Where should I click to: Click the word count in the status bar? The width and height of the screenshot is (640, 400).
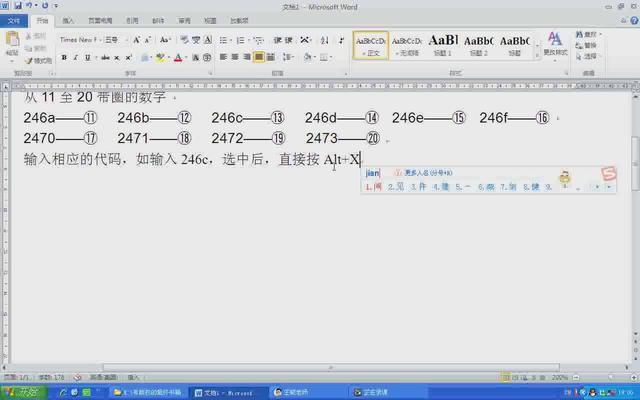[x=51, y=378]
